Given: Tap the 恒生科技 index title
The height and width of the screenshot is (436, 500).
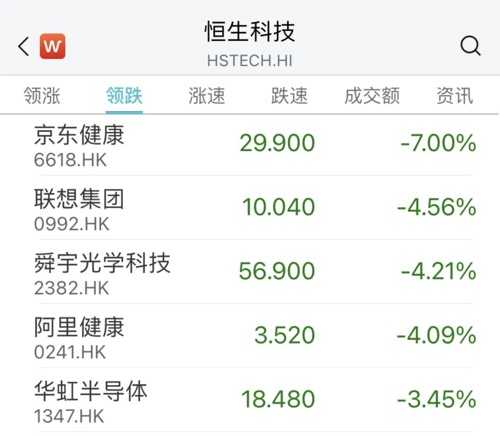Looking at the screenshot, I should [250, 32].
